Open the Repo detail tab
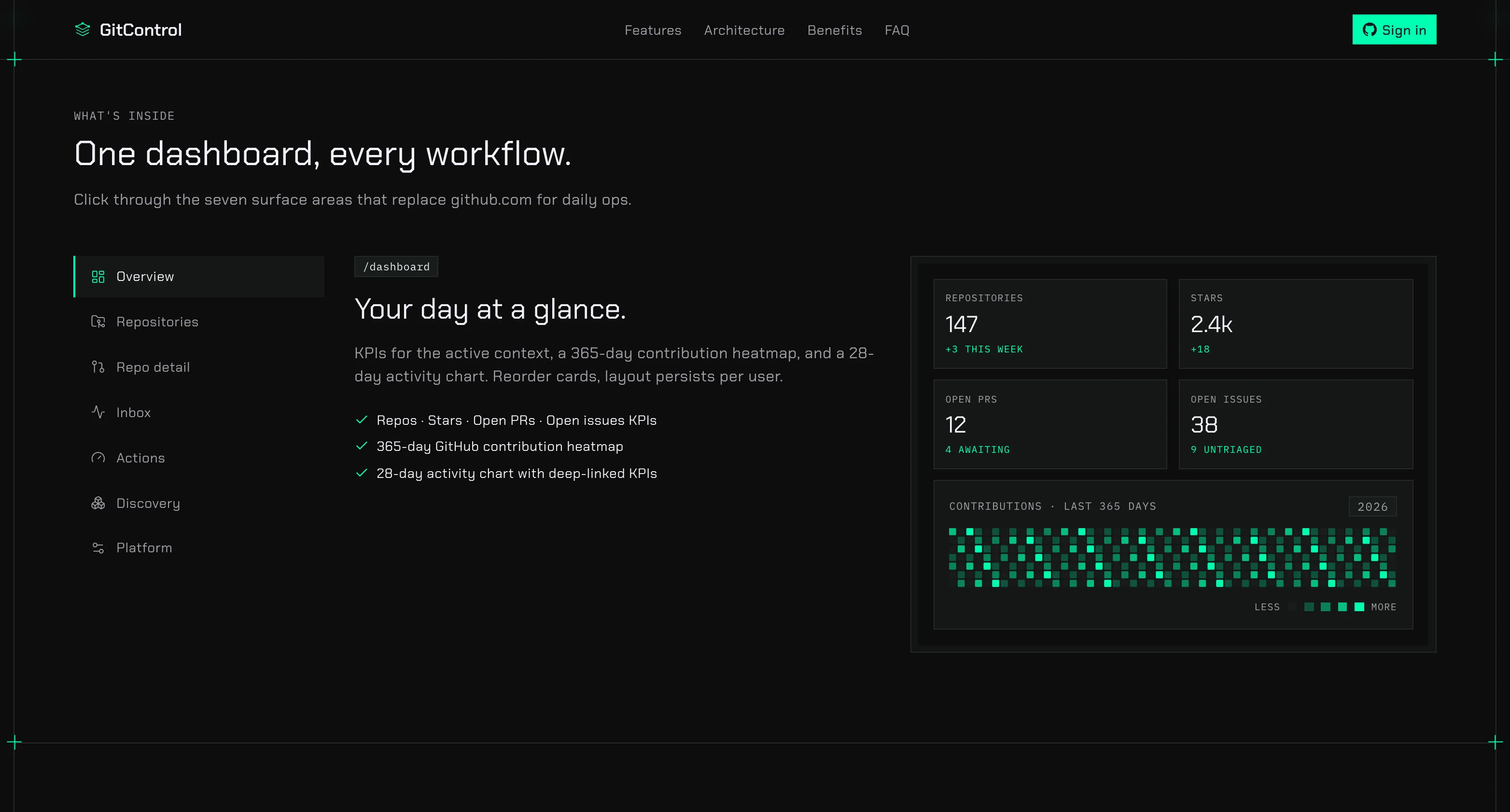 pyautogui.click(x=199, y=367)
